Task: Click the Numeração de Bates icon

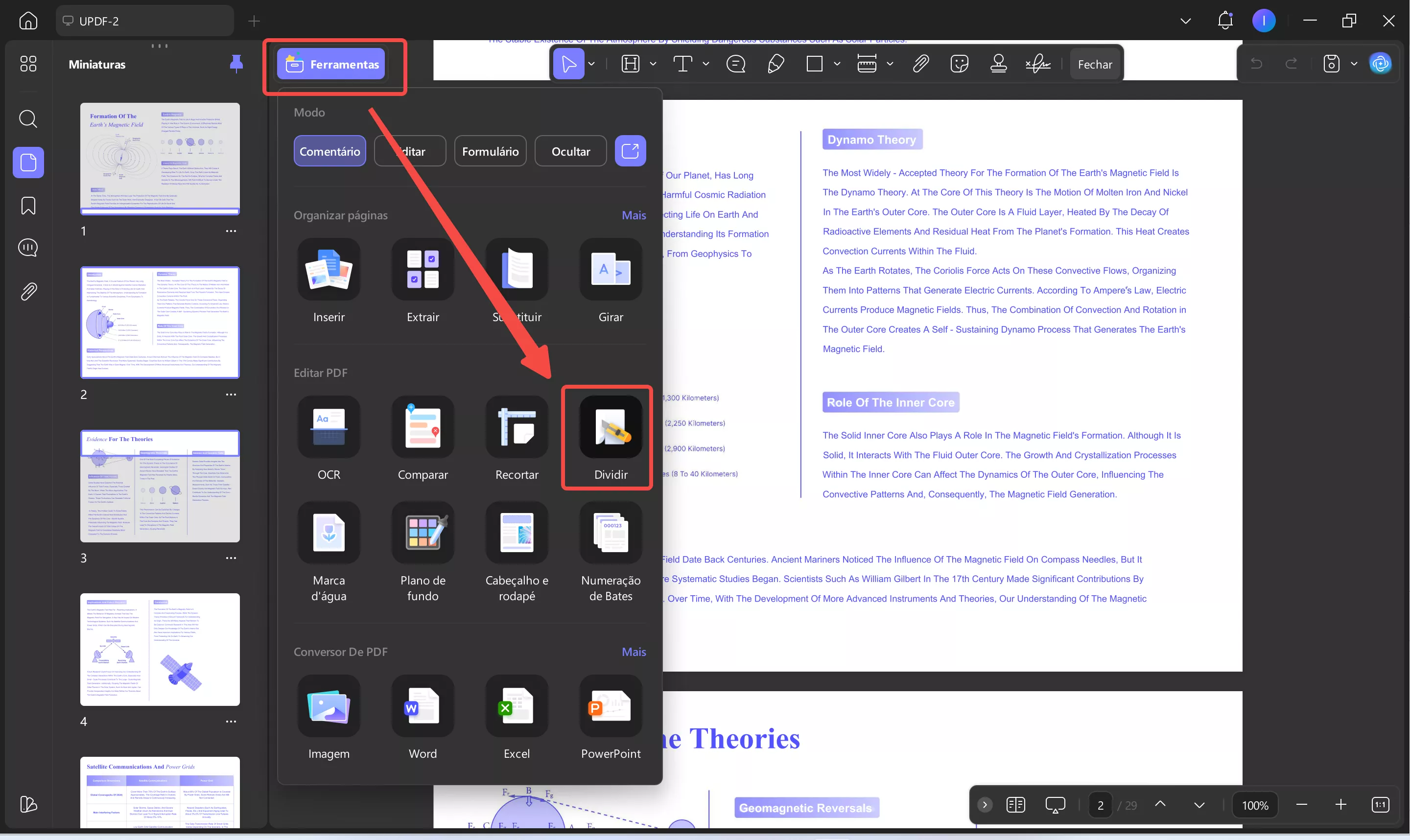Action: [610, 533]
